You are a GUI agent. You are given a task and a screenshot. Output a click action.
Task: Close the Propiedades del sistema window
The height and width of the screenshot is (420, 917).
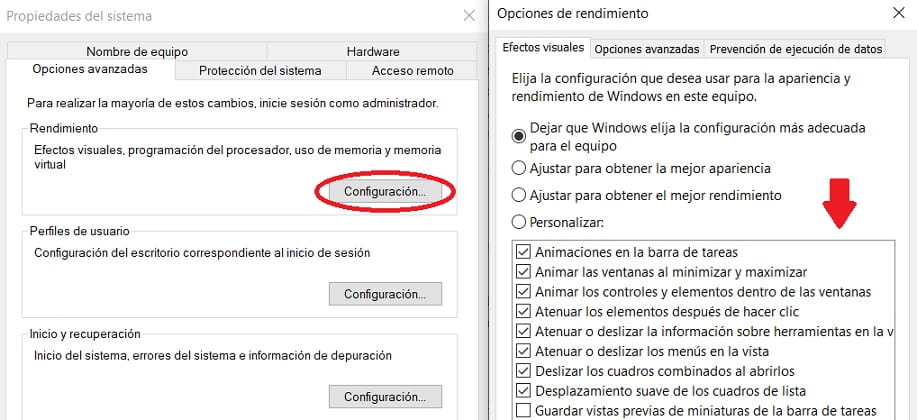pyautogui.click(x=469, y=15)
